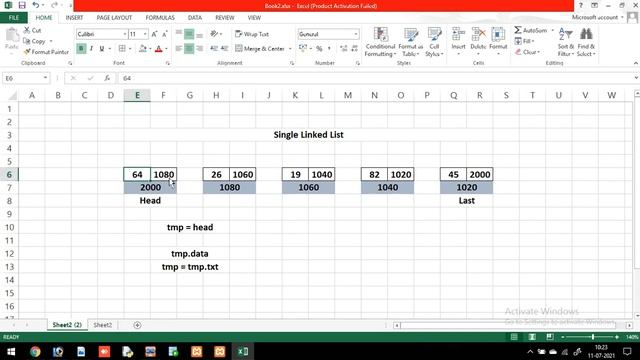Increase font size with the A-up icon
Screen dimensions: 640x360
pyautogui.click(x=154, y=34)
